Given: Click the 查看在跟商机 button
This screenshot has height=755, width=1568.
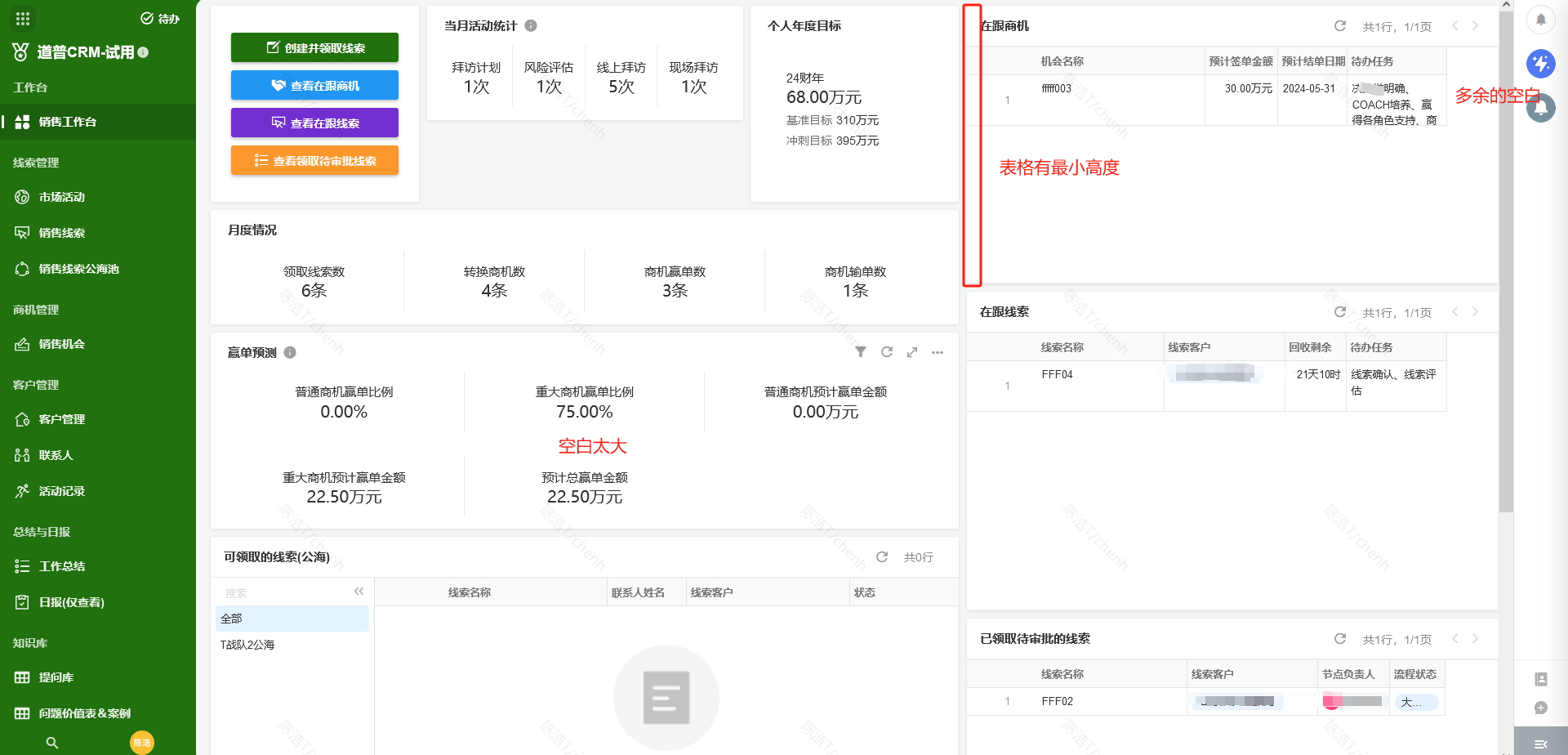Looking at the screenshot, I should coord(314,85).
